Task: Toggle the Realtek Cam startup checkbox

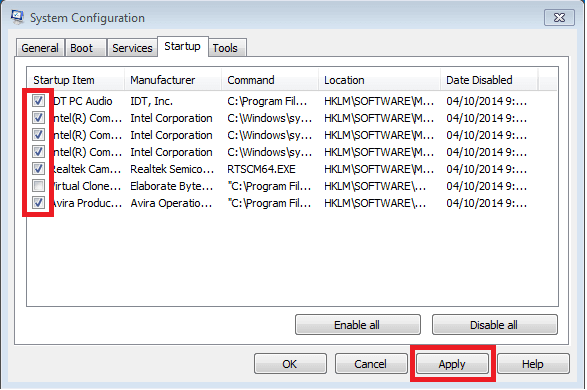Action: (x=38, y=169)
